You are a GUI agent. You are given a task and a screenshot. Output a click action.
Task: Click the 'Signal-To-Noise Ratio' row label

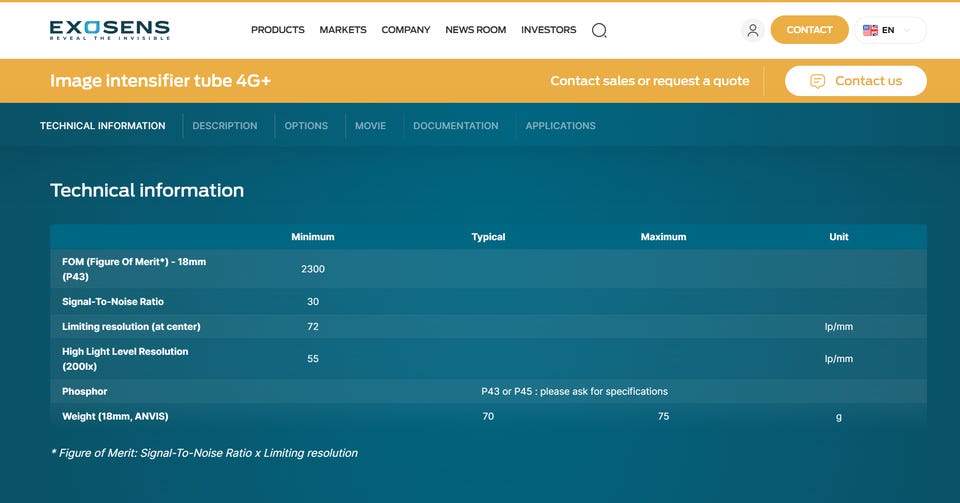pyautogui.click(x=113, y=302)
